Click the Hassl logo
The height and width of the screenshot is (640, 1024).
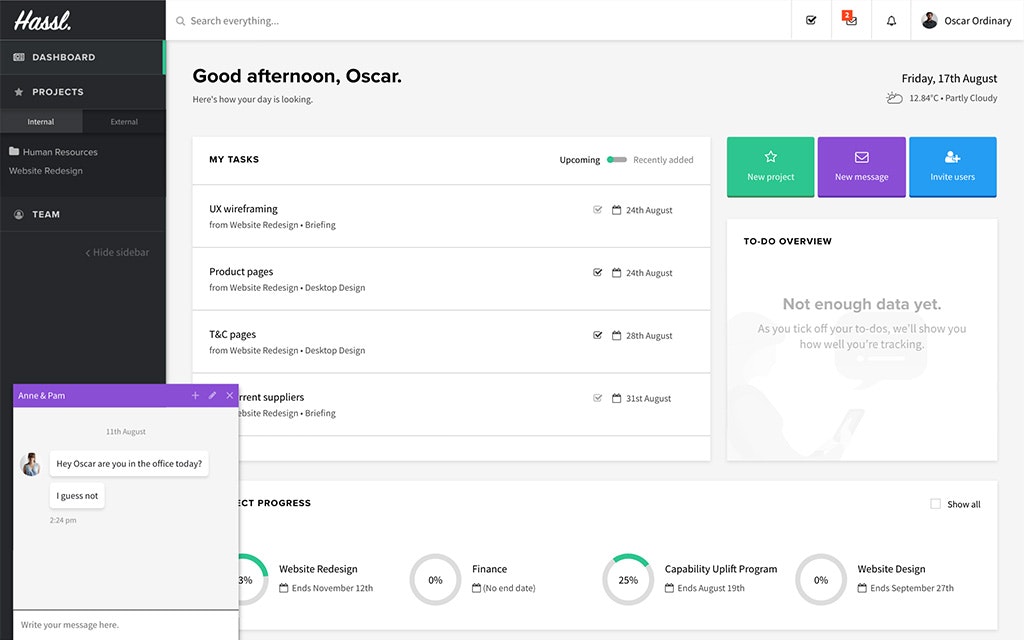(42, 20)
